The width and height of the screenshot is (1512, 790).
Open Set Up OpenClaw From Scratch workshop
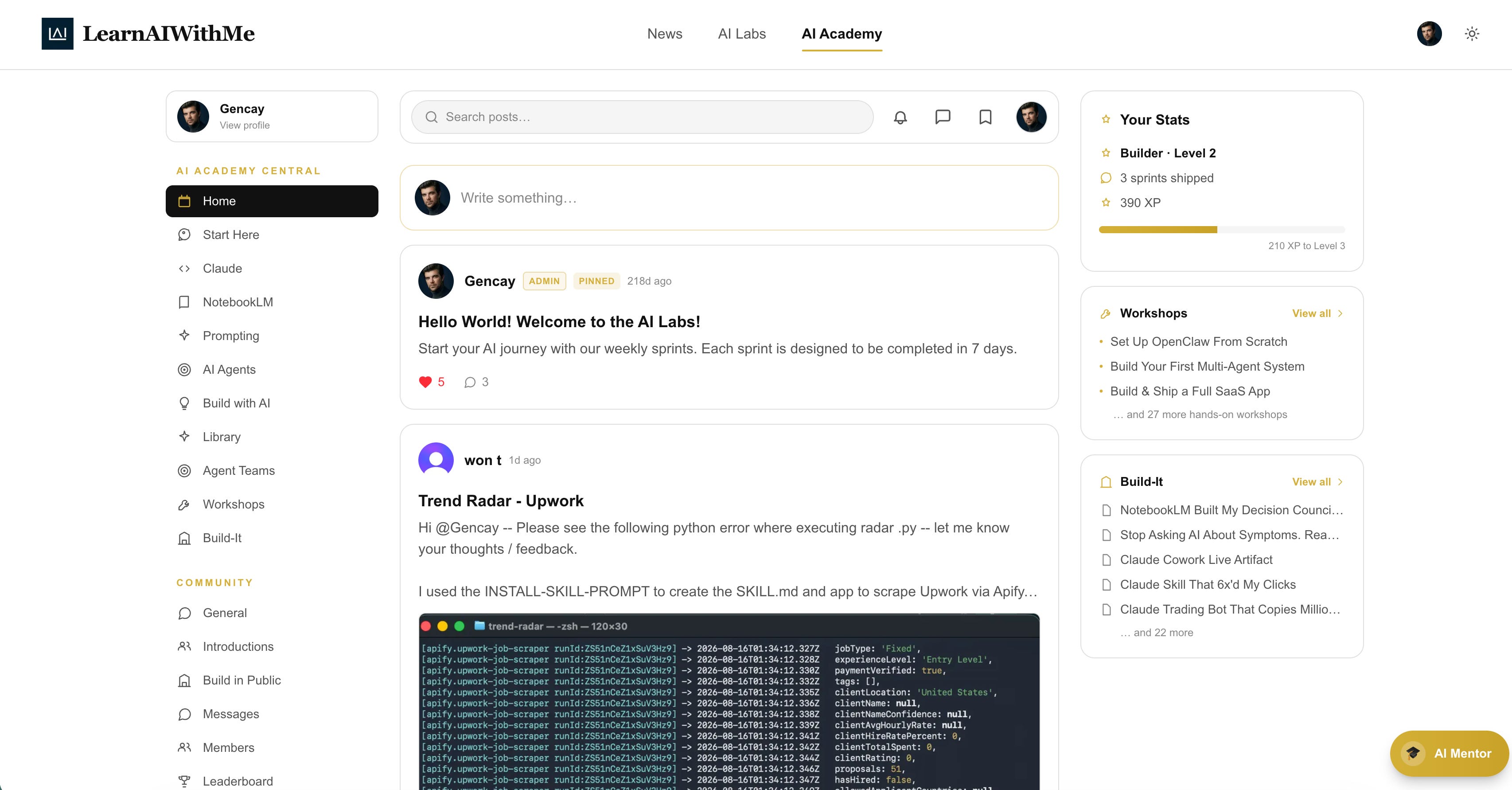tap(1199, 341)
